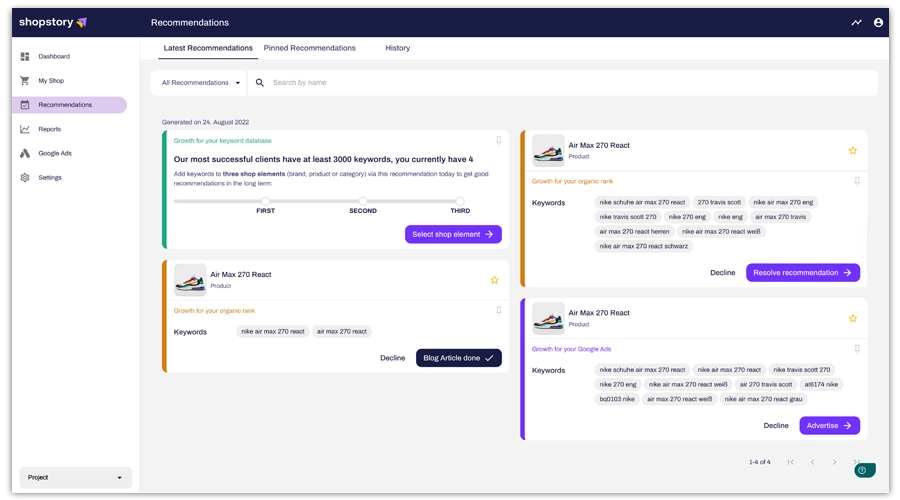Click the '1-4 of 4' pagination text
The width and height of the screenshot is (900, 500).
759,462
